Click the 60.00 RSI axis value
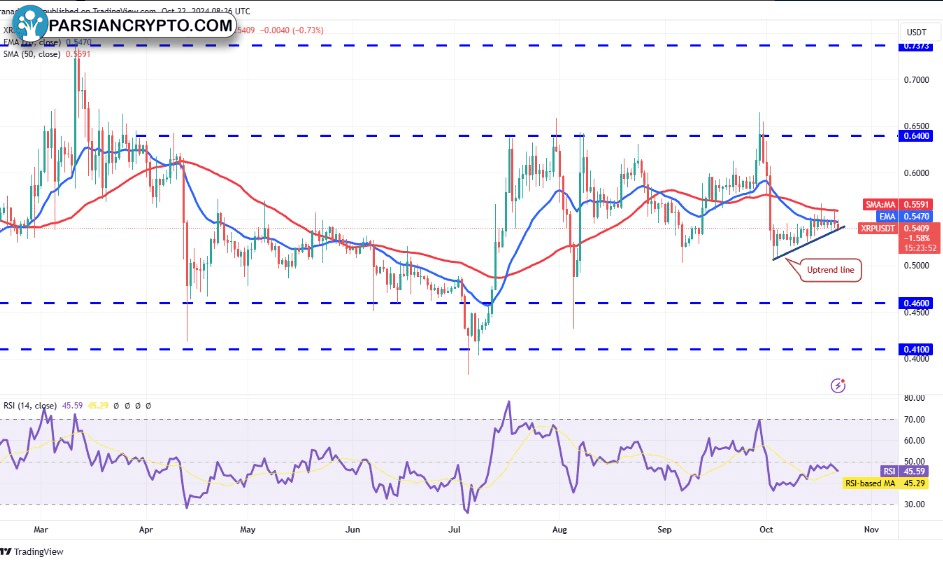The height and width of the screenshot is (563, 943). pyautogui.click(x=914, y=441)
